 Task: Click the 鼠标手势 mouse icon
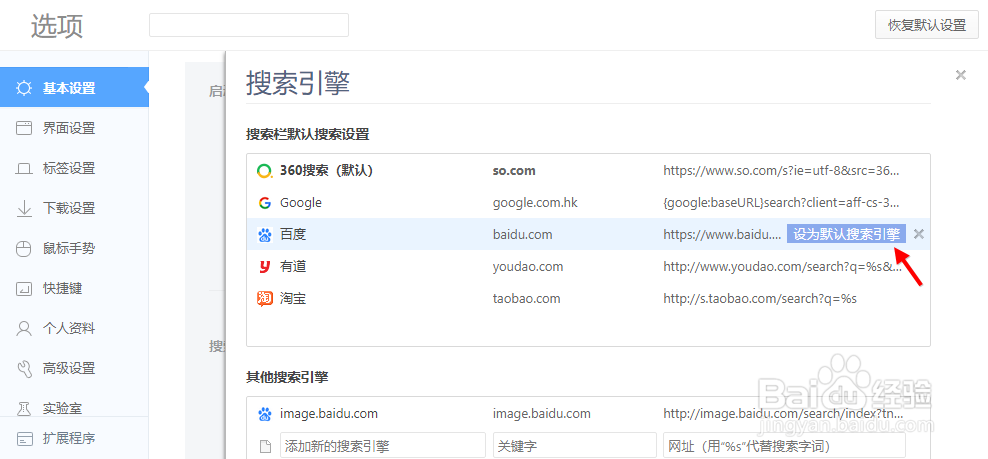tap(24, 248)
